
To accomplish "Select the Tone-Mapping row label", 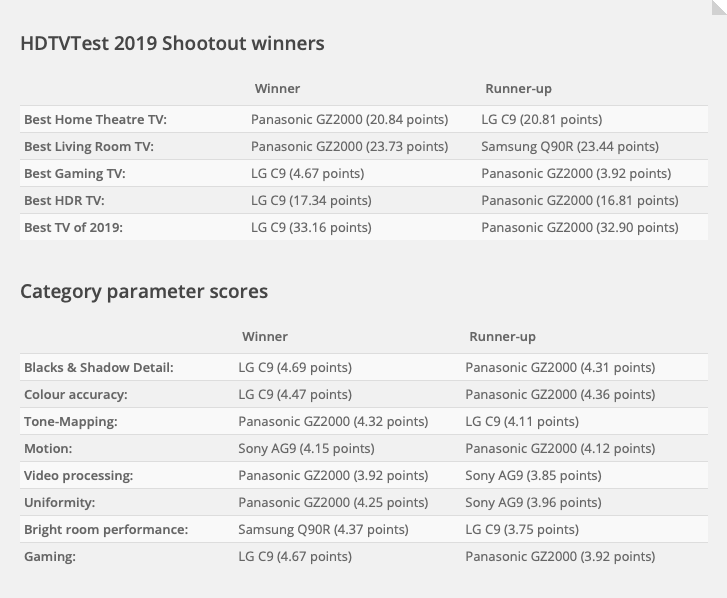I will coord(70,422).
